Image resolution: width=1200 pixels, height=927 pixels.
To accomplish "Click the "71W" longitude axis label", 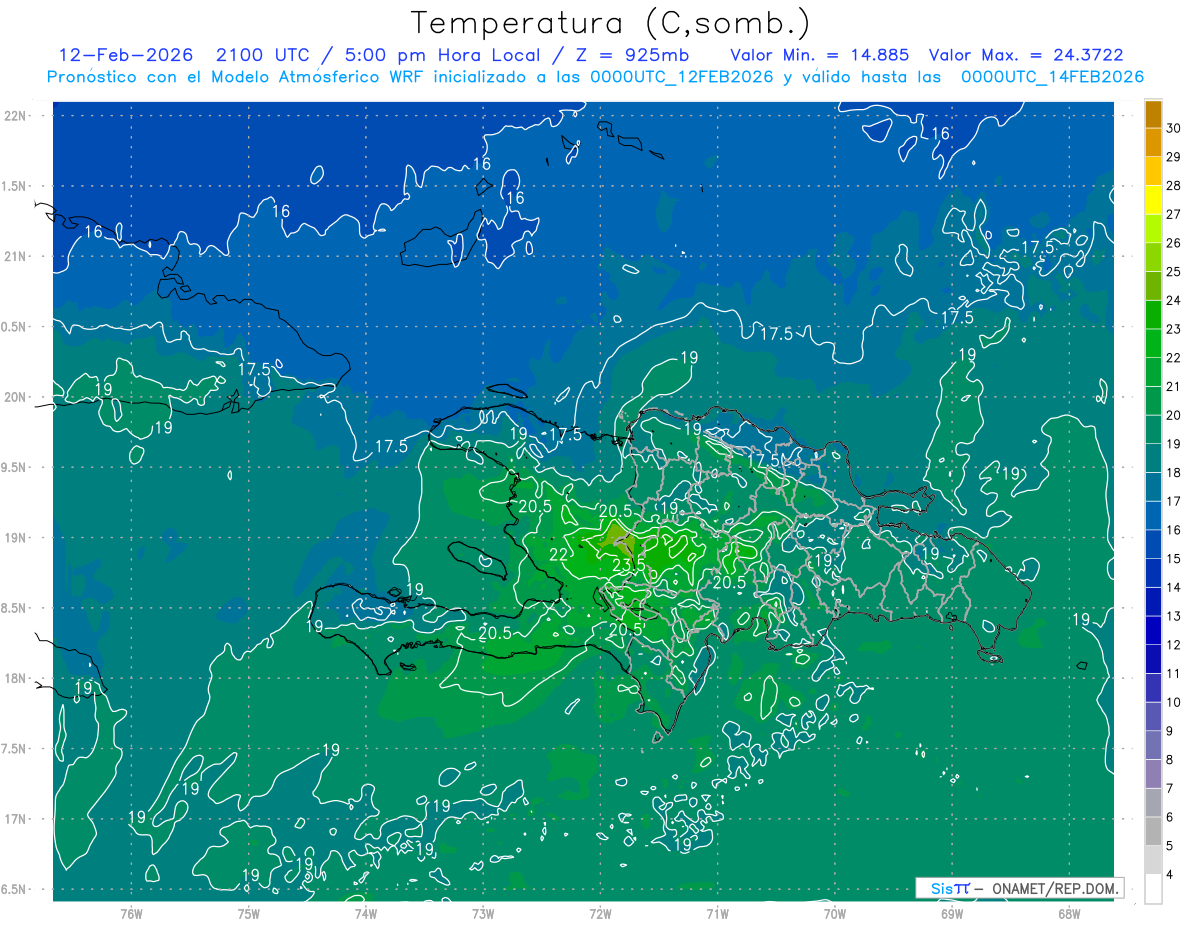I will (717, 913).
